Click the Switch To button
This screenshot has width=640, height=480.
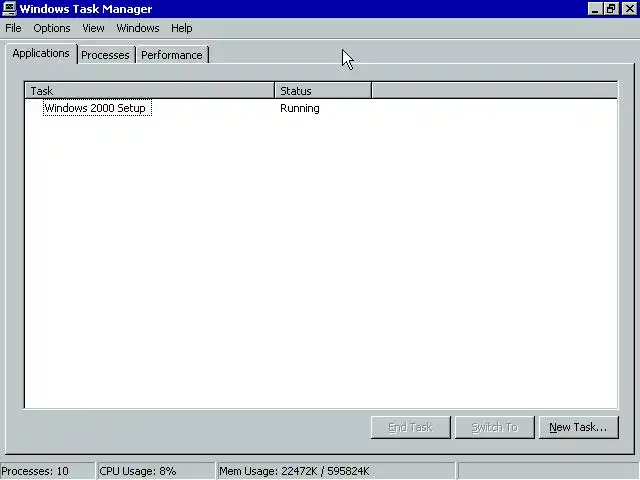pyautogui.click(x=495, y=427)
